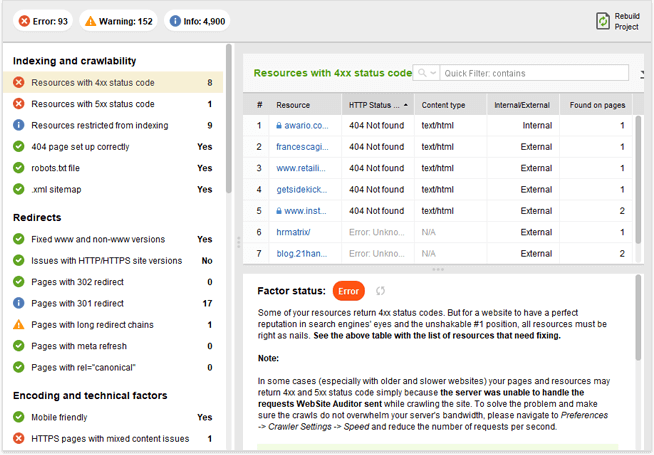The width and height of the screenshot is (654, 455).
Task: Click the refresh icon beside Factor status
Action: (380, 291)
